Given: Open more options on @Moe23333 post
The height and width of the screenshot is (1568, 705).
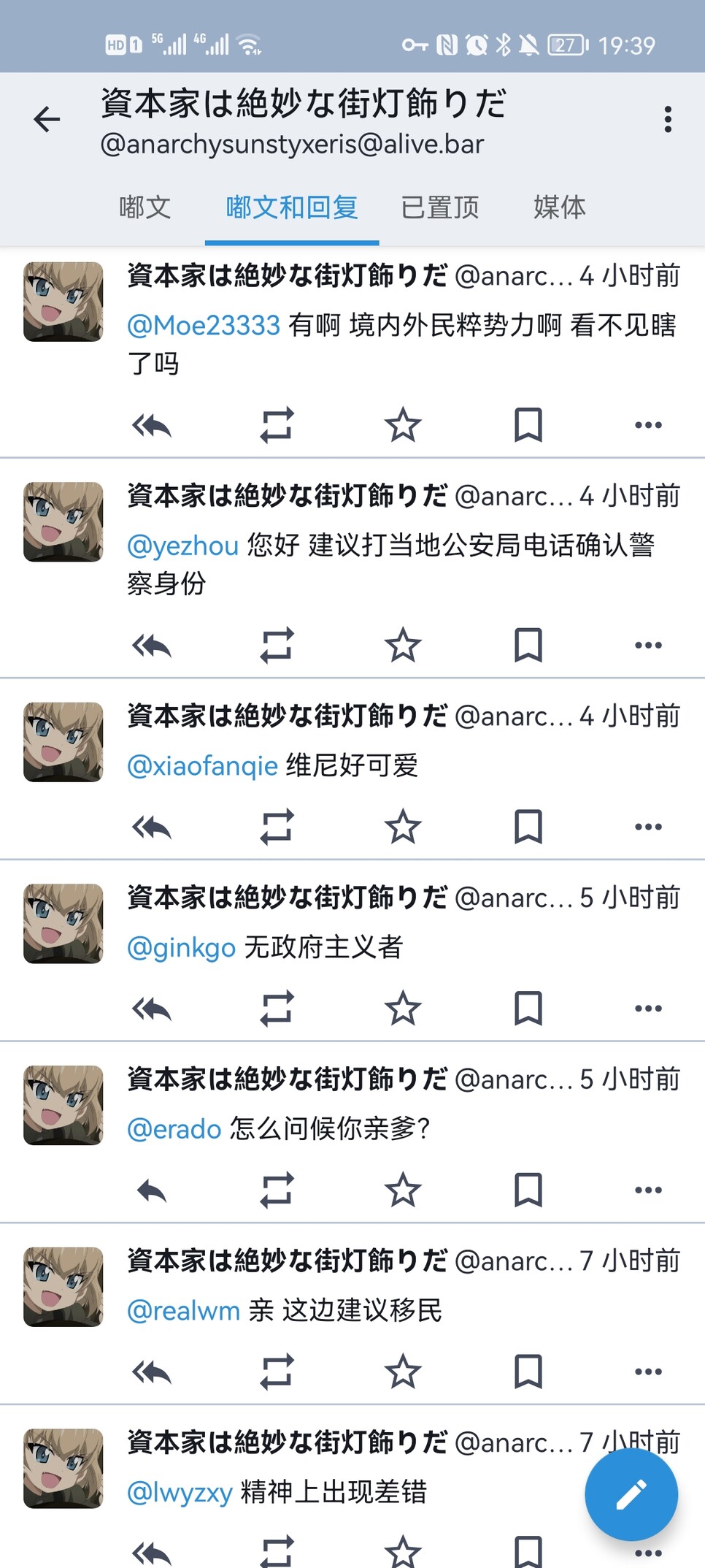Looking at the screenshot, I should [x=648, y=425].
